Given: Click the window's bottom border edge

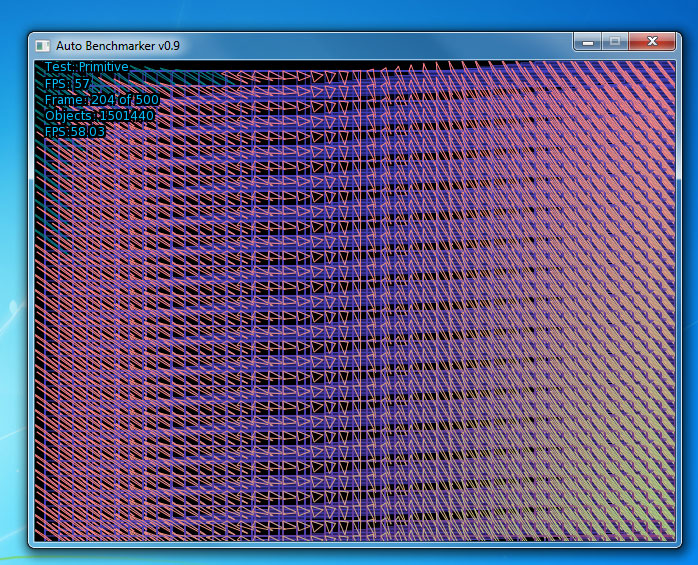Looking at the screenshot, I should point(356,544).
